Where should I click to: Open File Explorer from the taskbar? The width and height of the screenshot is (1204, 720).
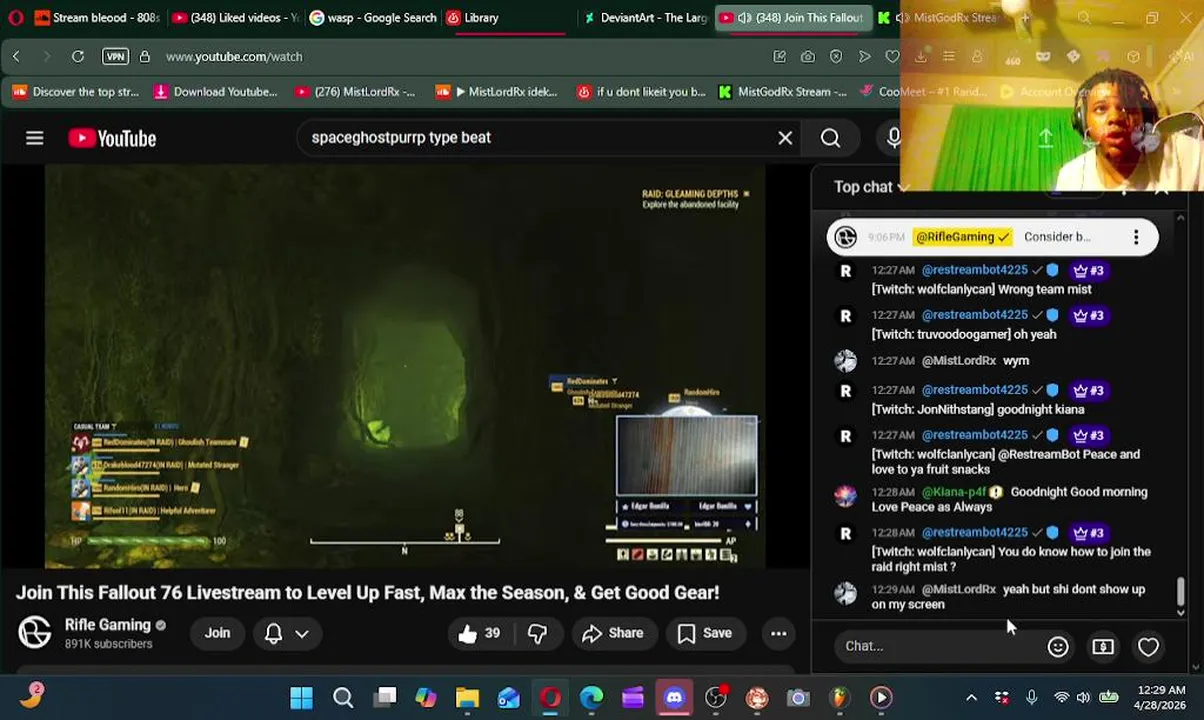467,697
